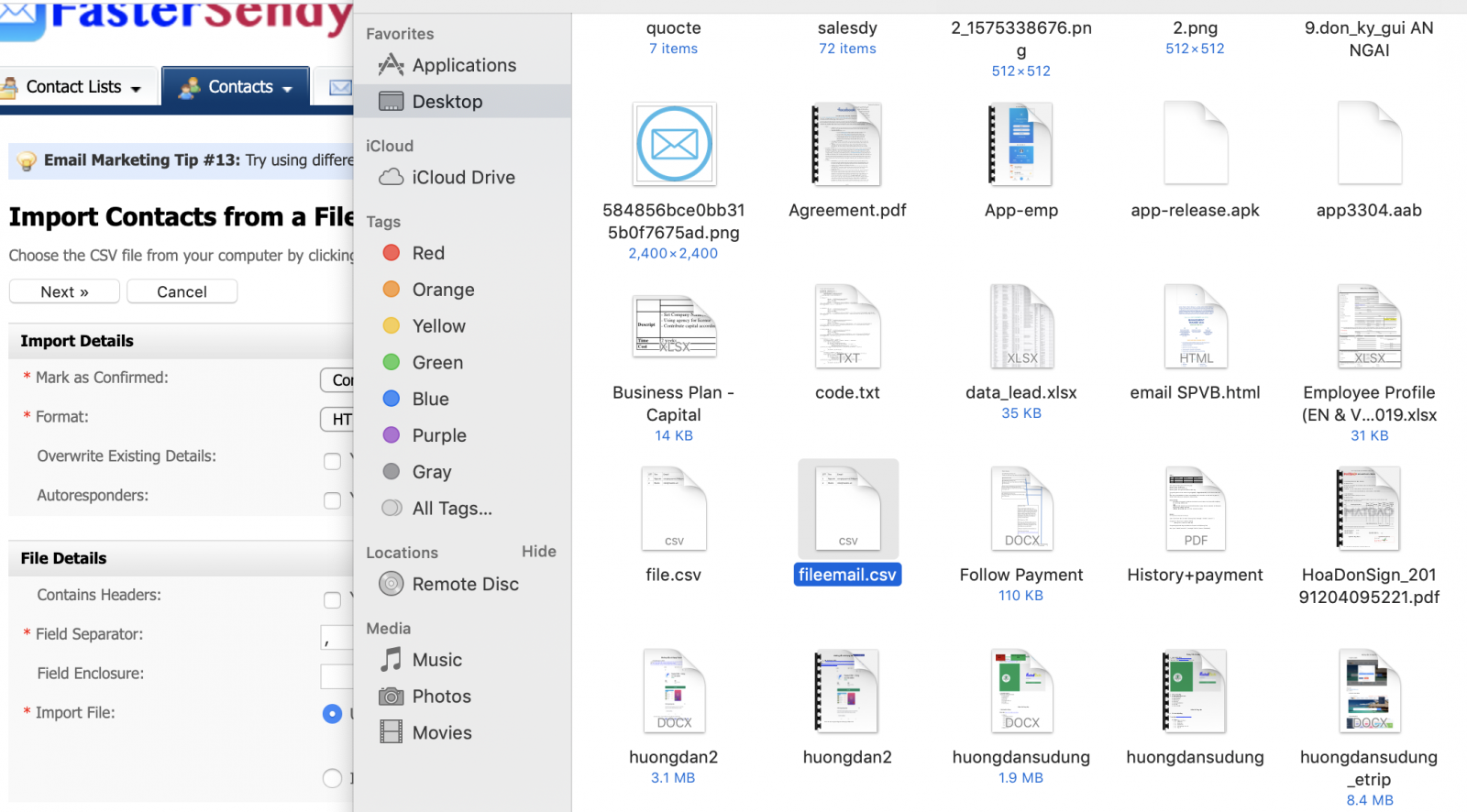Select the first Import File radio button
The height and width of the screenshot is (812, 1467).
332,714
